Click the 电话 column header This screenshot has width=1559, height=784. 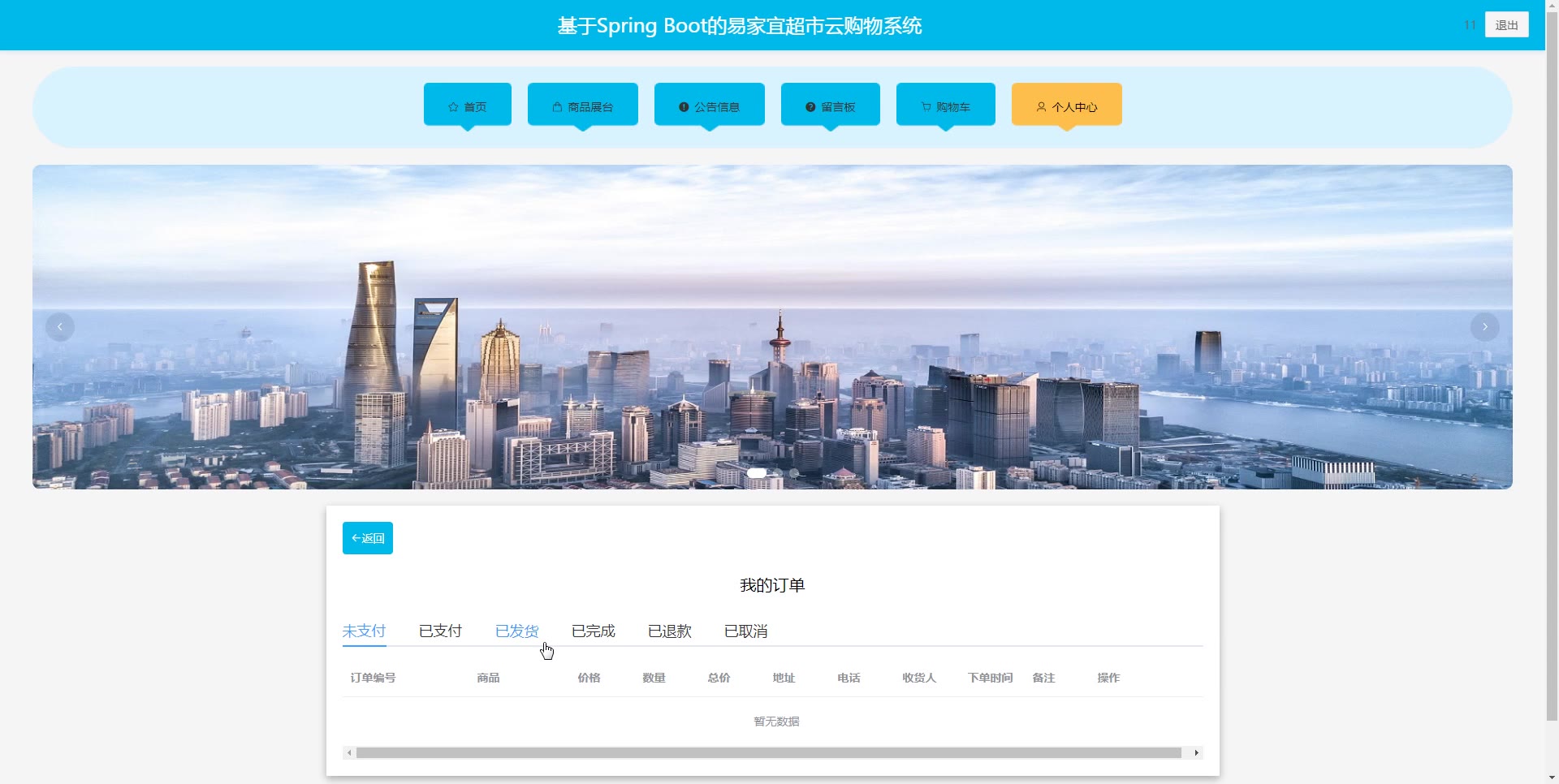pos(849,678)
